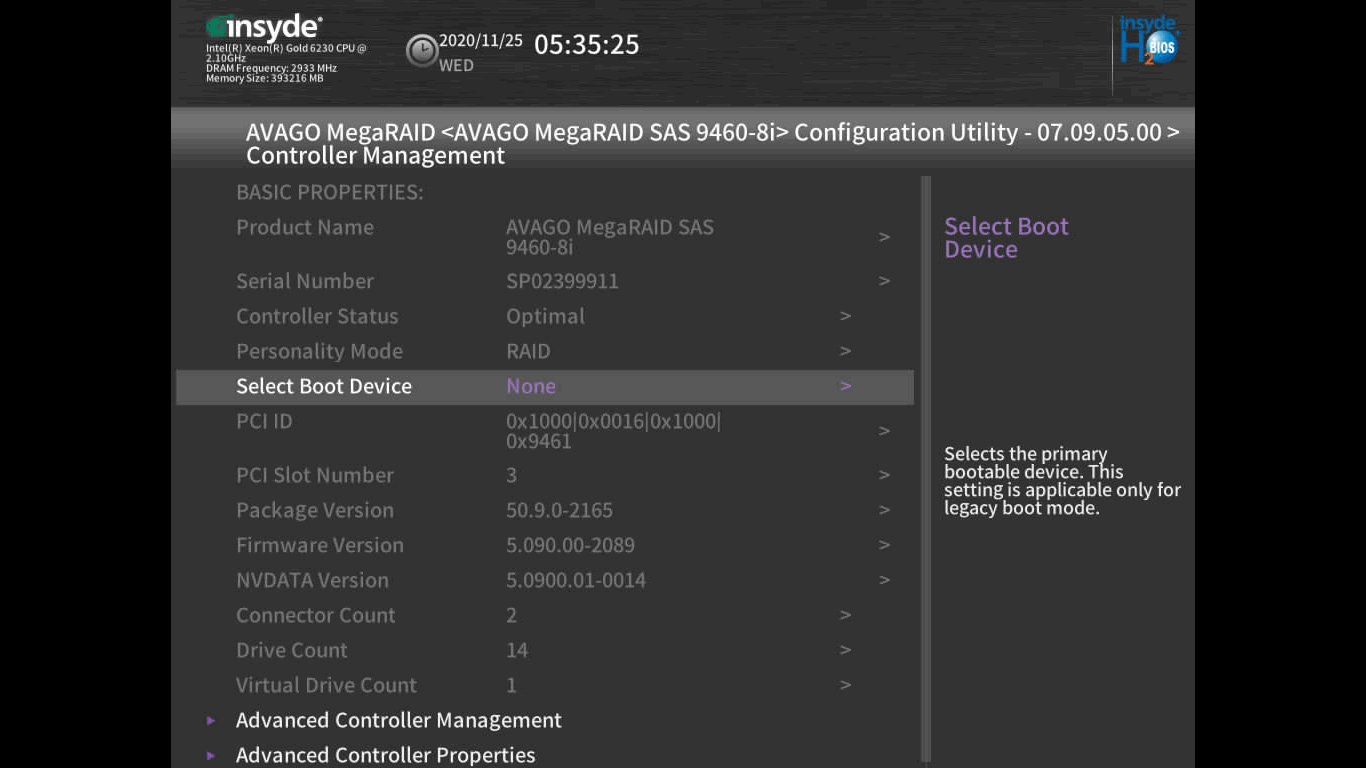Click the Virtual Drive Count row
The width and height of the screenshot is (1366, 768).
point(326,685)
